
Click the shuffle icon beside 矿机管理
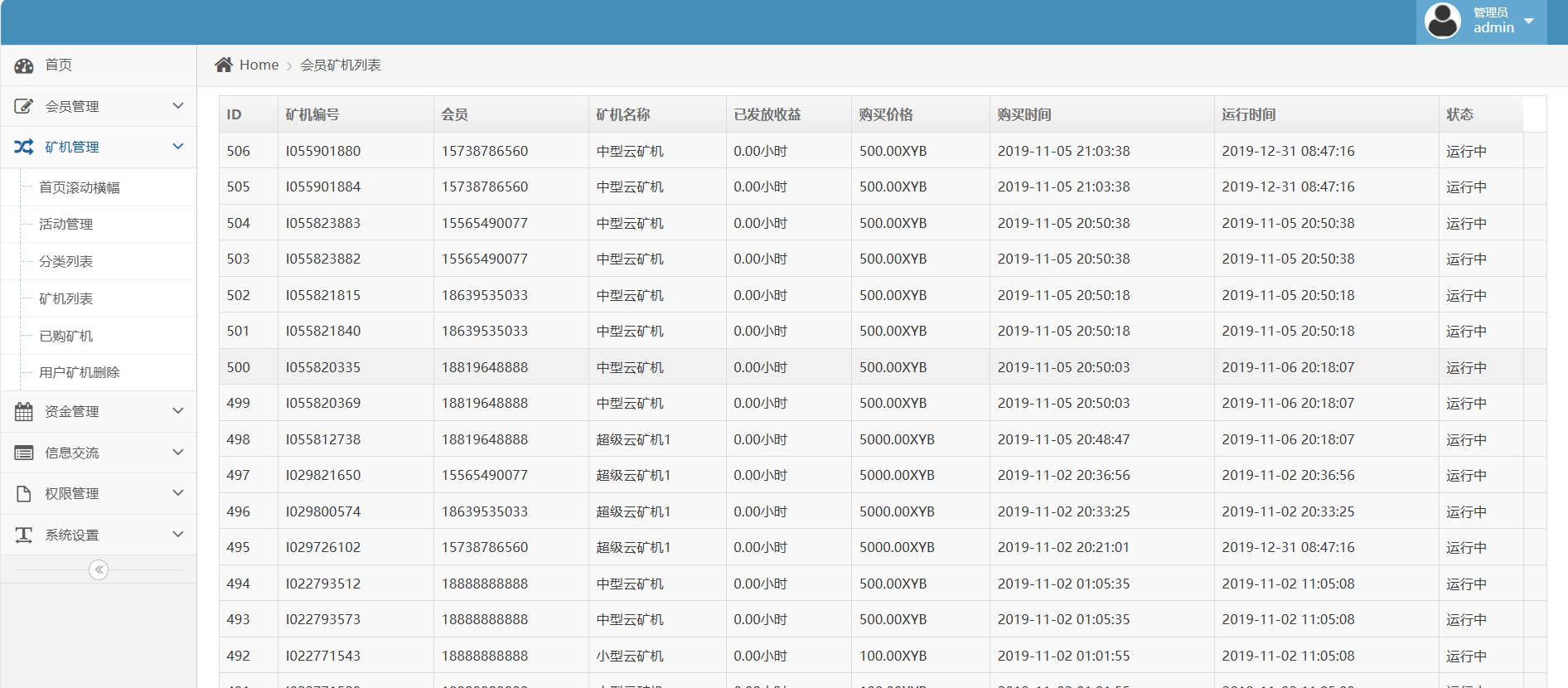click(24, 147)
